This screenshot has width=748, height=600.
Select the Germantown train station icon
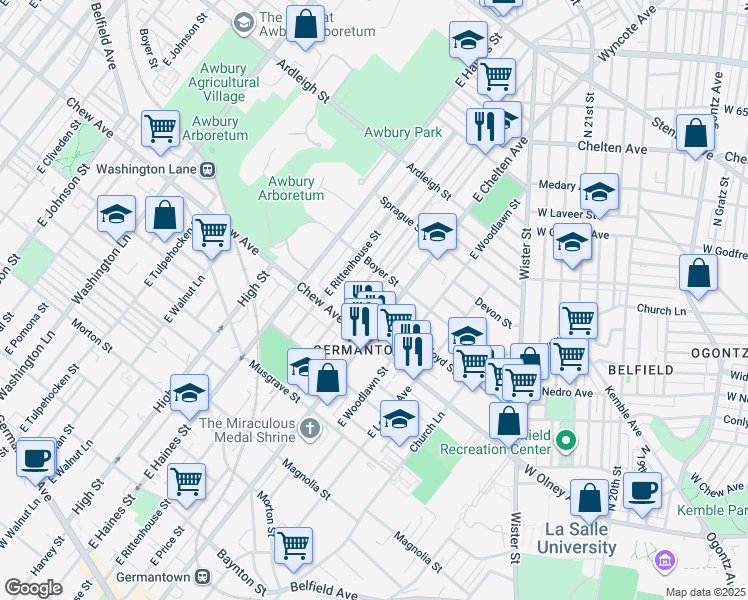click(x=203, y=577)
